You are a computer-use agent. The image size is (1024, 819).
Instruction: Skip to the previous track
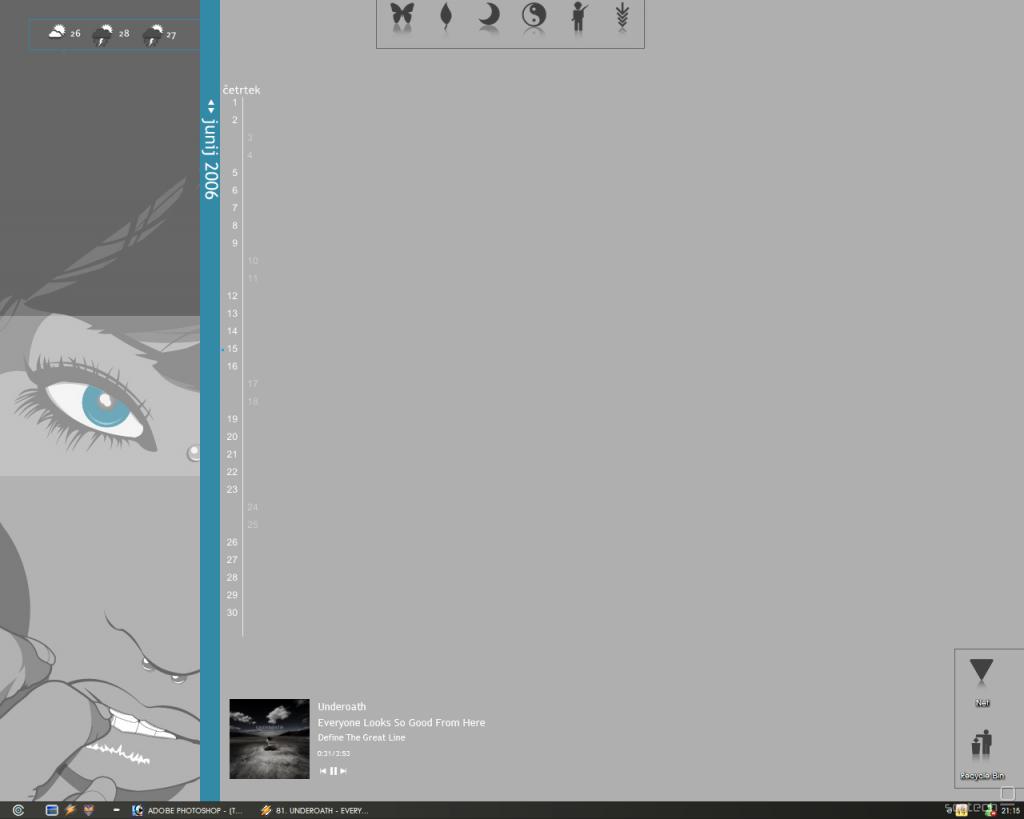click(323, 771)
